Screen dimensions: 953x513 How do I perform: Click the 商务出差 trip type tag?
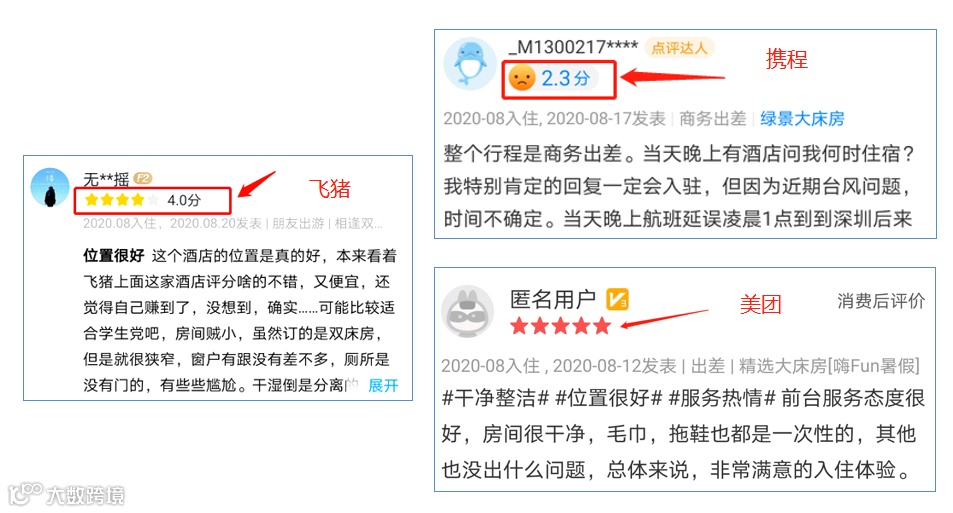coord(712,119)
